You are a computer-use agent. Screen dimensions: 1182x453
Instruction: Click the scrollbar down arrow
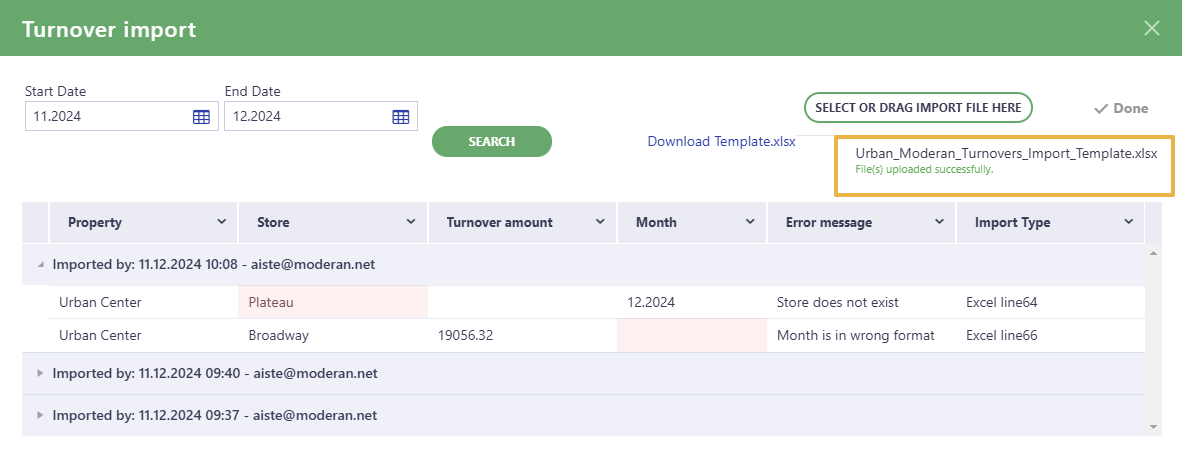click(1153, 427)
